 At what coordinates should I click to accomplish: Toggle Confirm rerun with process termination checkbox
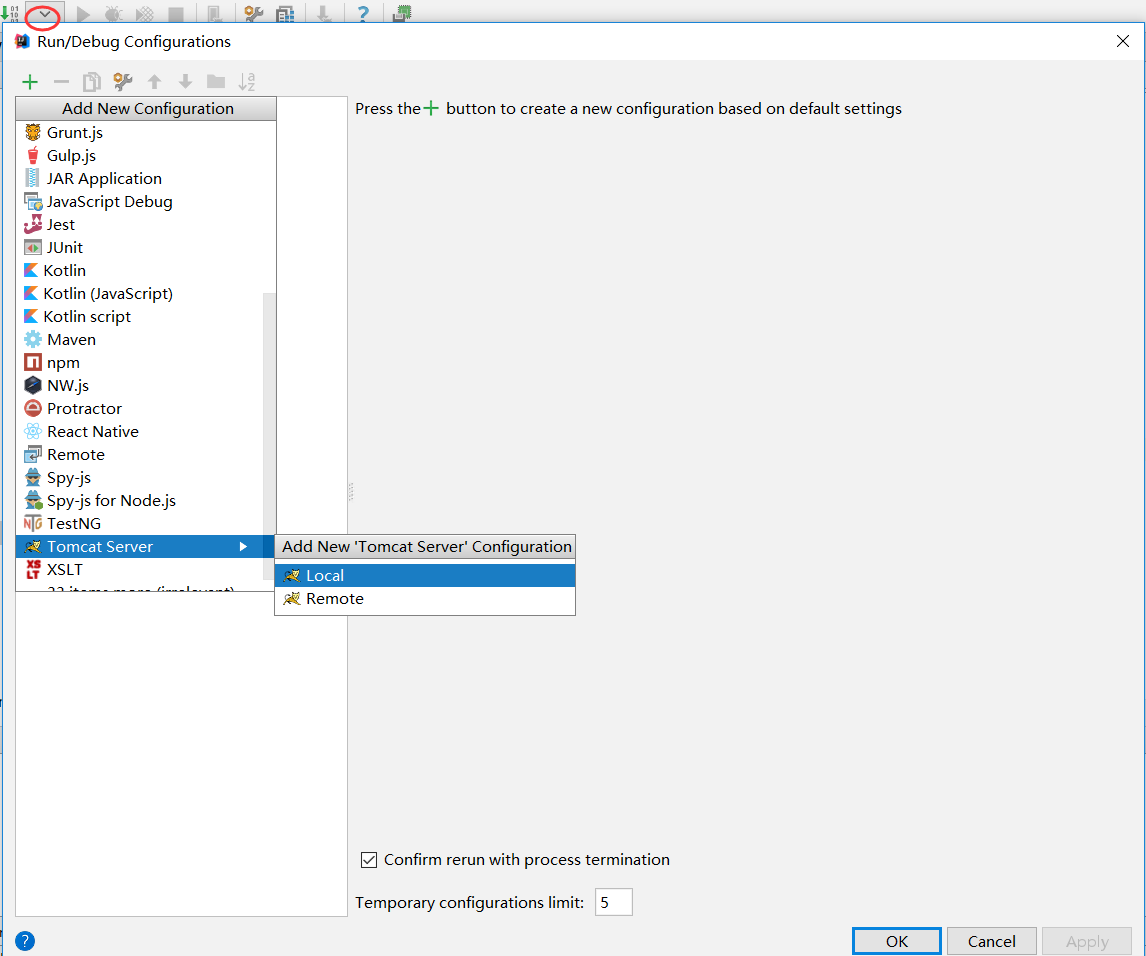click(369, 860)
